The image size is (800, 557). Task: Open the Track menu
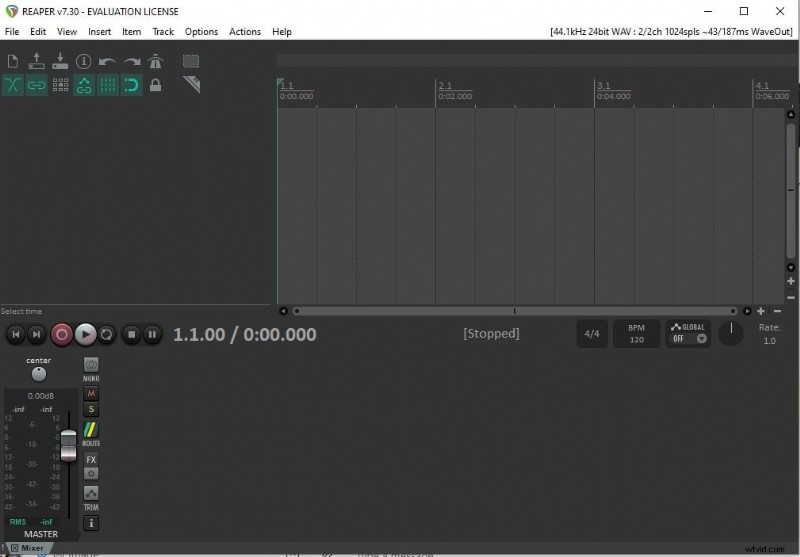[x=163, y=31]
